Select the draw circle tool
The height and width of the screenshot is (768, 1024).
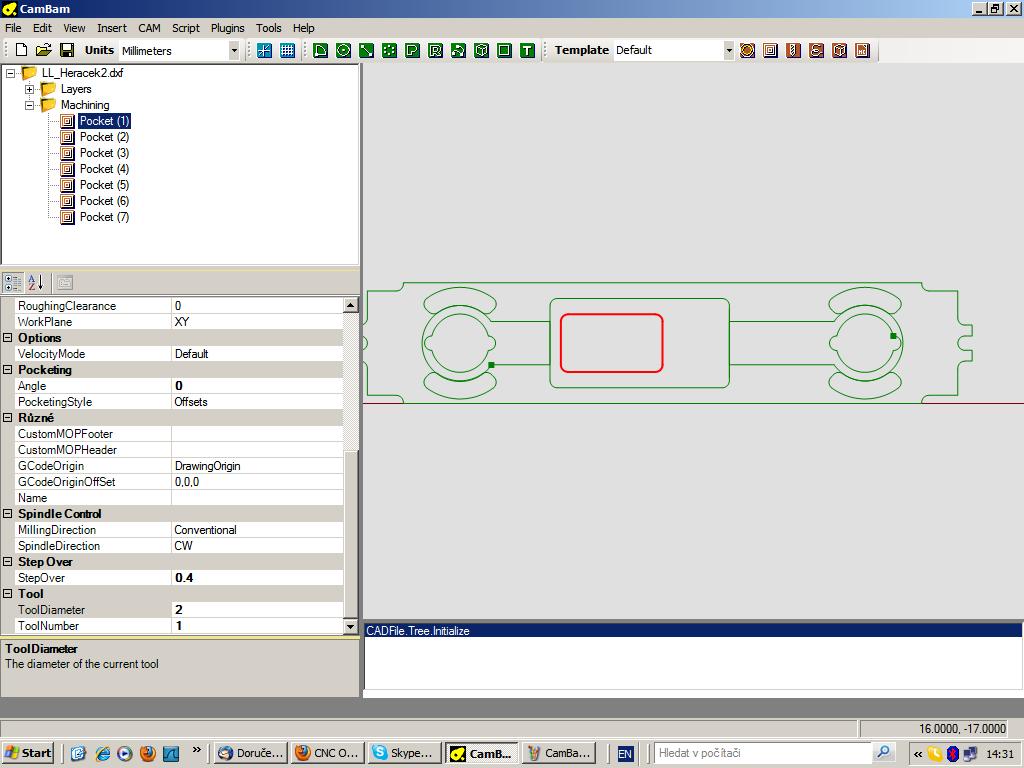click(x=343, y=50)
